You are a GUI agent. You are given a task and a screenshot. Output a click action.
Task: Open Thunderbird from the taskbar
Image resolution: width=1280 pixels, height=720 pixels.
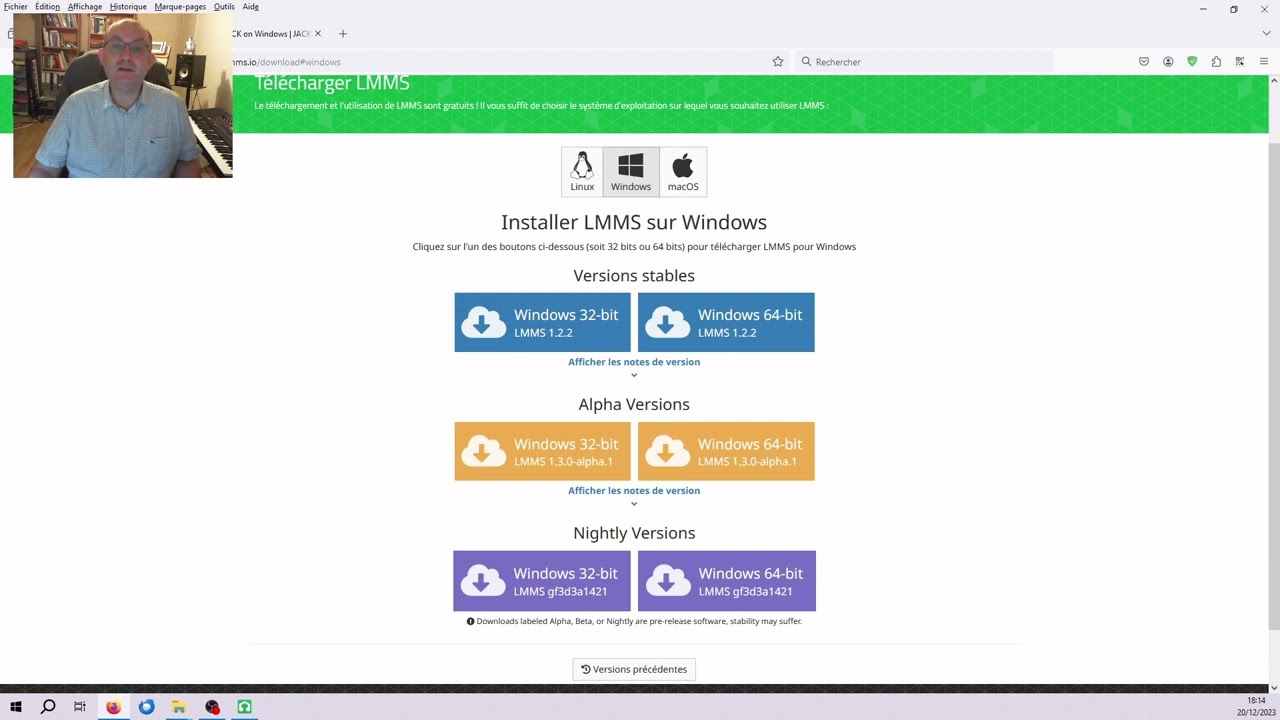click(x=147, y=707)
